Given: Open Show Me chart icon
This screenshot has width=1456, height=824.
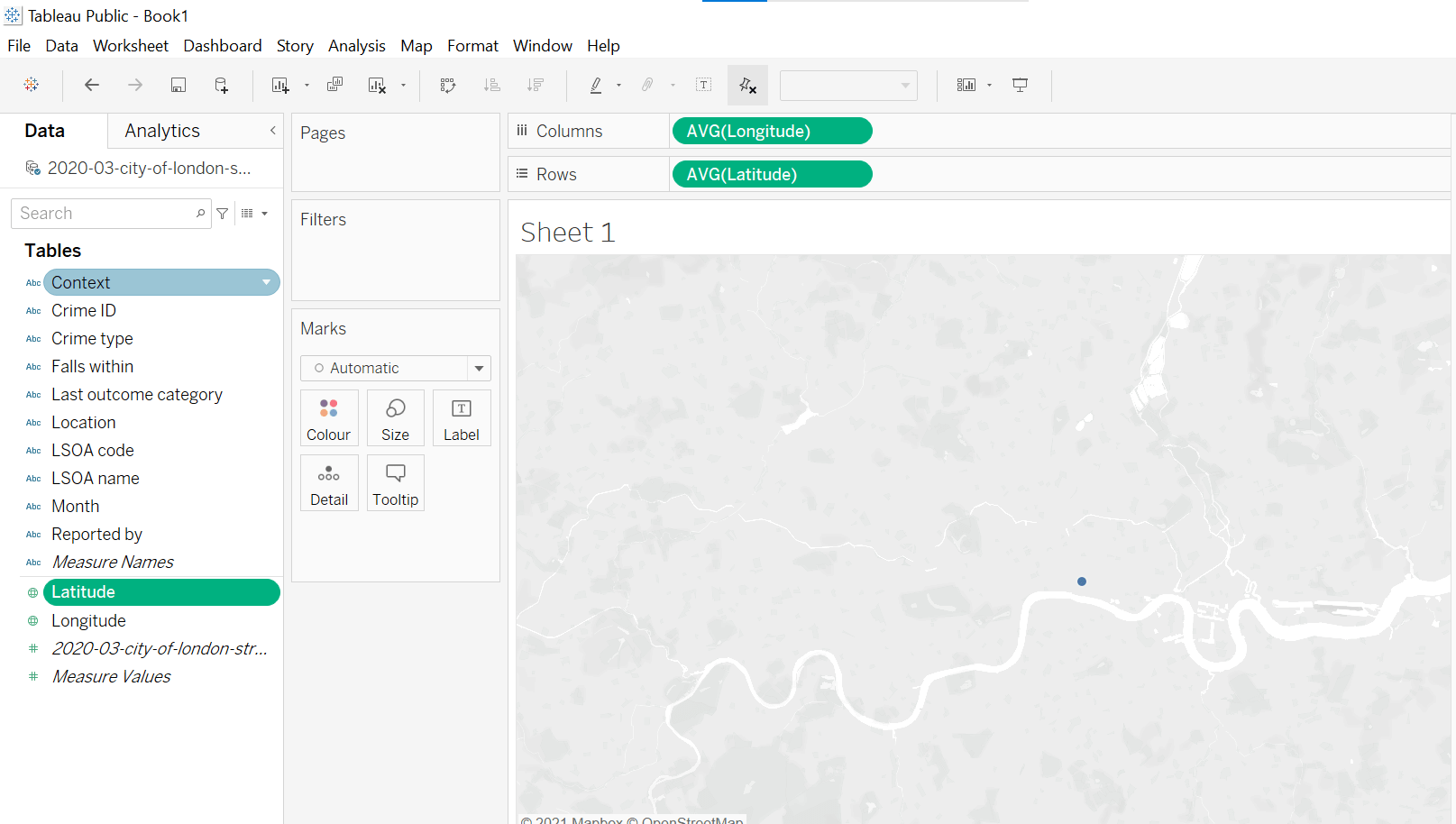Looking at the screenshot, I should pyautogui.click(x=966, y=85).
